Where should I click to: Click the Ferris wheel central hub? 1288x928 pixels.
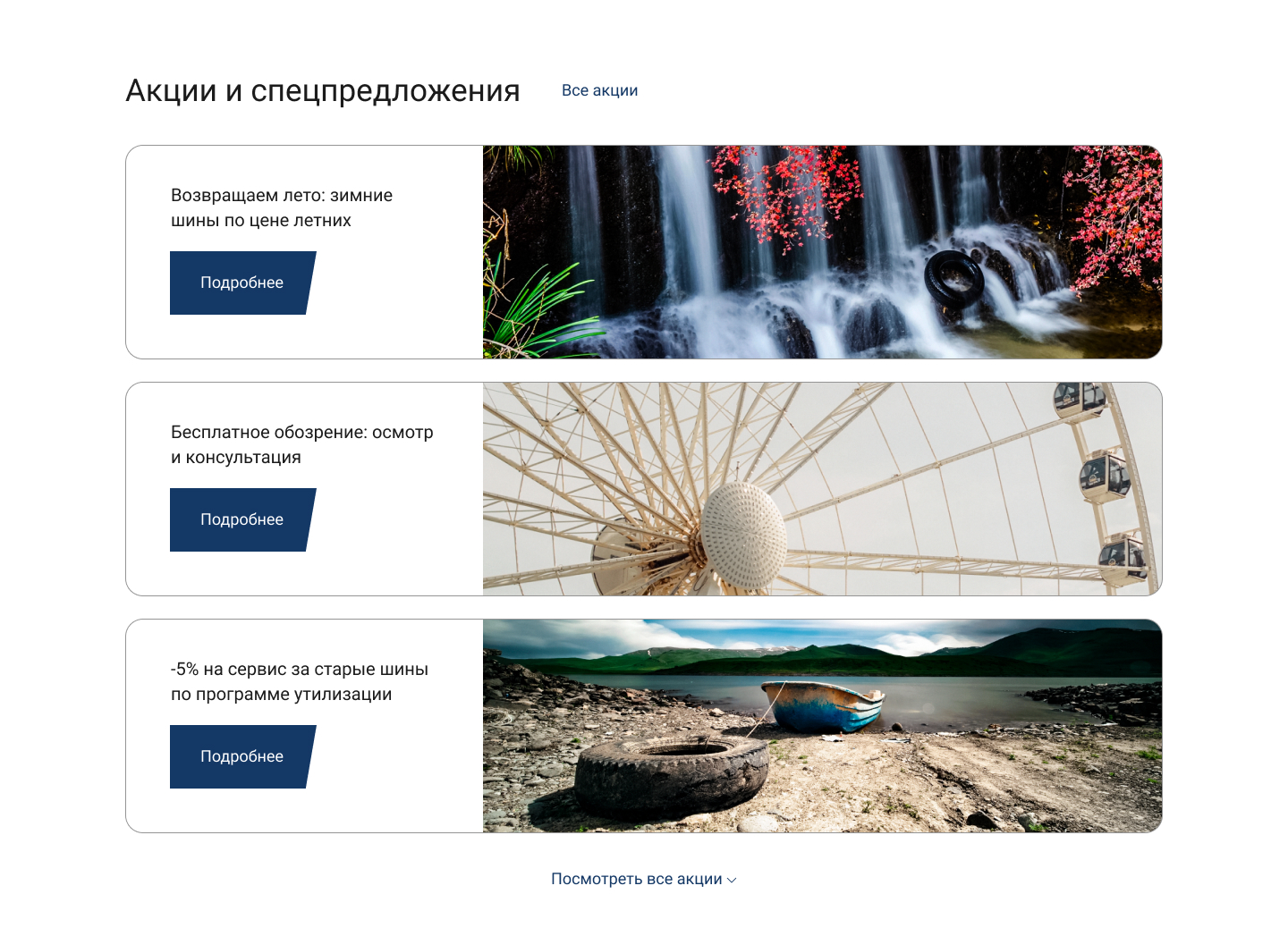tap(743, 536)
